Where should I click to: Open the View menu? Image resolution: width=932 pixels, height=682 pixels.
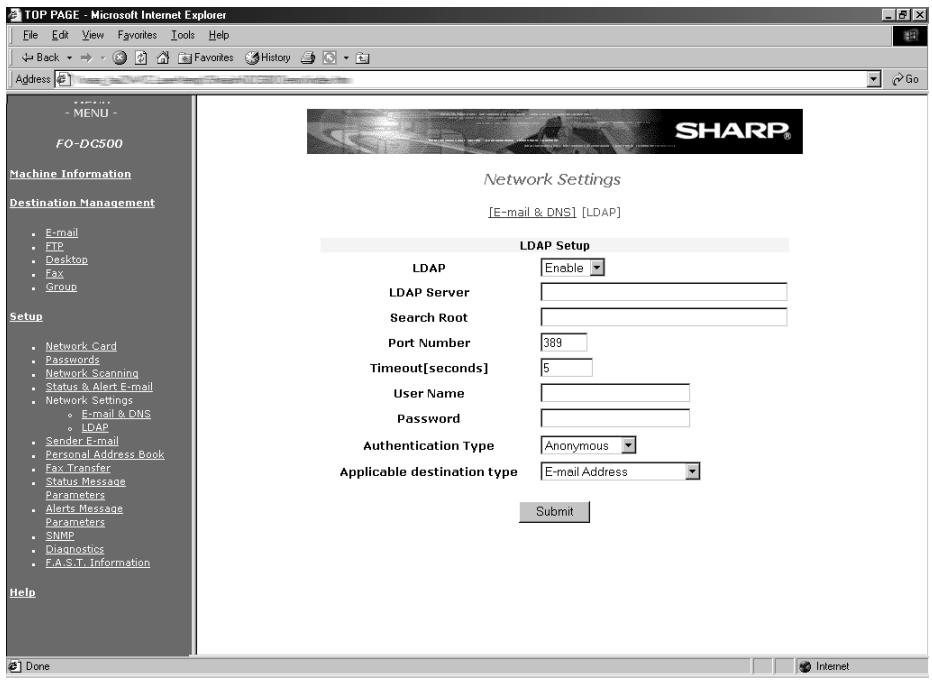pyautogui.click(x=93, y=35)
